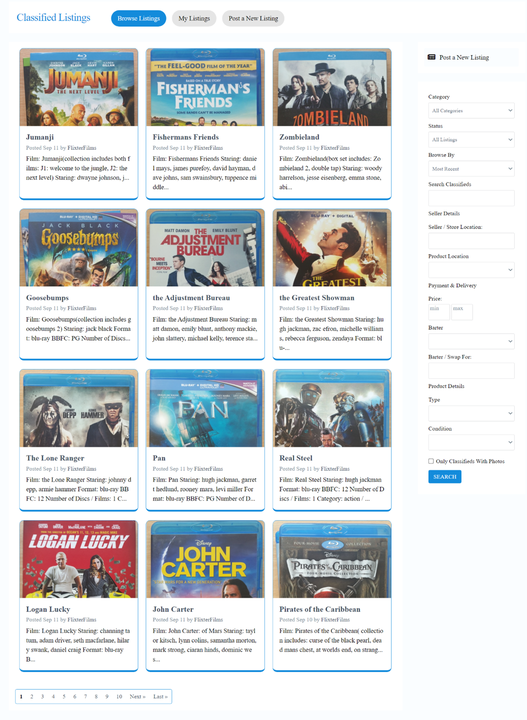Select the Browse Listings tab
This screenshot has width=527, height=720.
(x=138, y=18)
